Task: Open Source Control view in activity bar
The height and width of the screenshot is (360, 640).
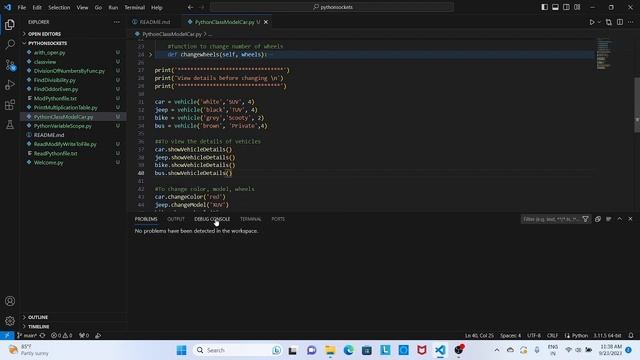Action: 10,64
